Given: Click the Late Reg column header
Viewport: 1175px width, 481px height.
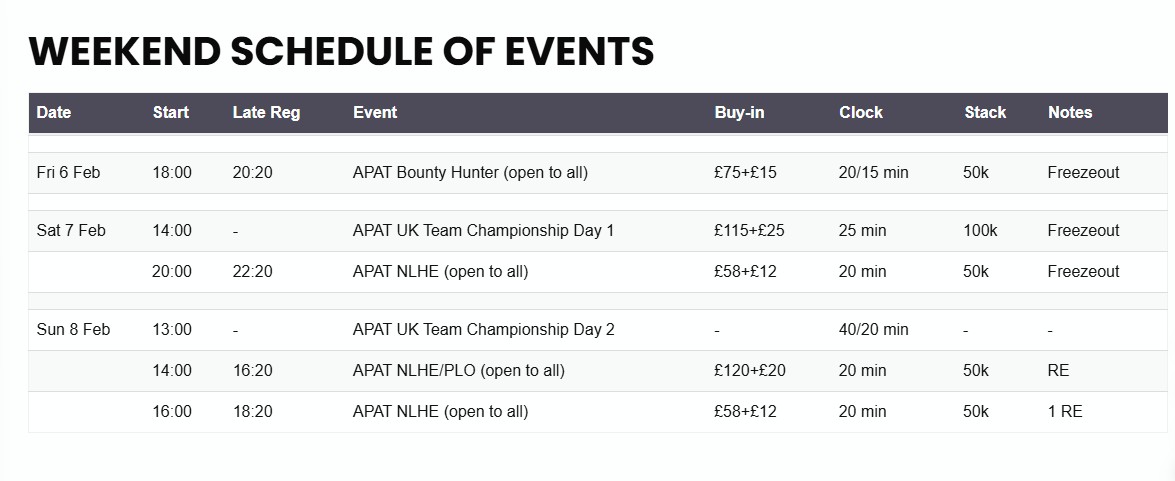Looking at the screenshot, I should (x=266, y=113).
